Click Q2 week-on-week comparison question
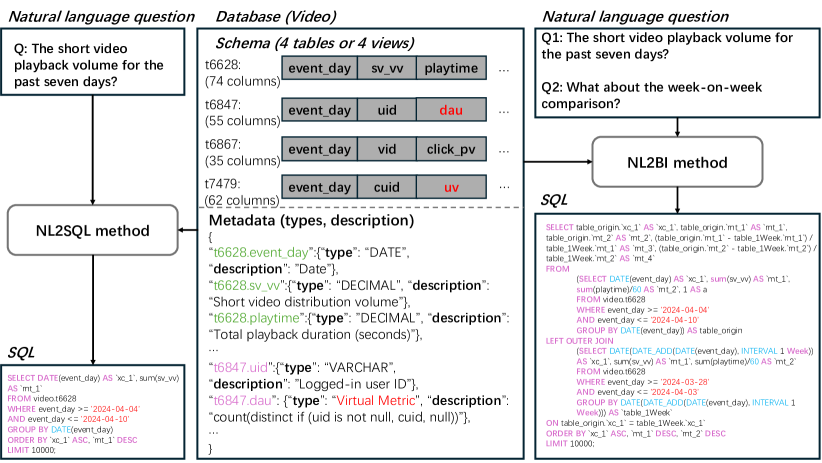The width and height of the screenshot is (822, 463). [x=651, y=95]
